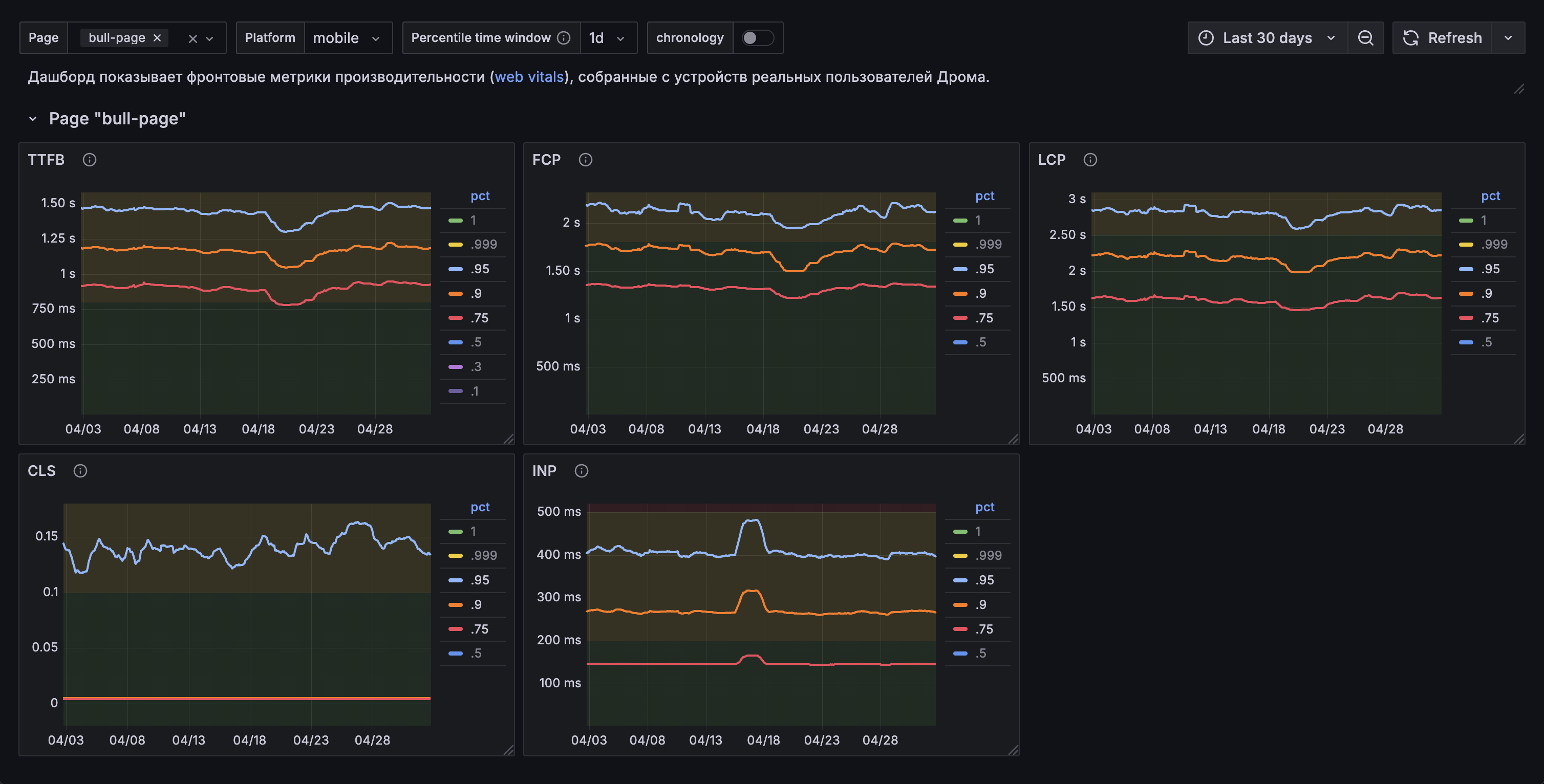Viewport: 1544px width, 784px height.
Task: Clear all Page filter values
Action: click(192, 38)
